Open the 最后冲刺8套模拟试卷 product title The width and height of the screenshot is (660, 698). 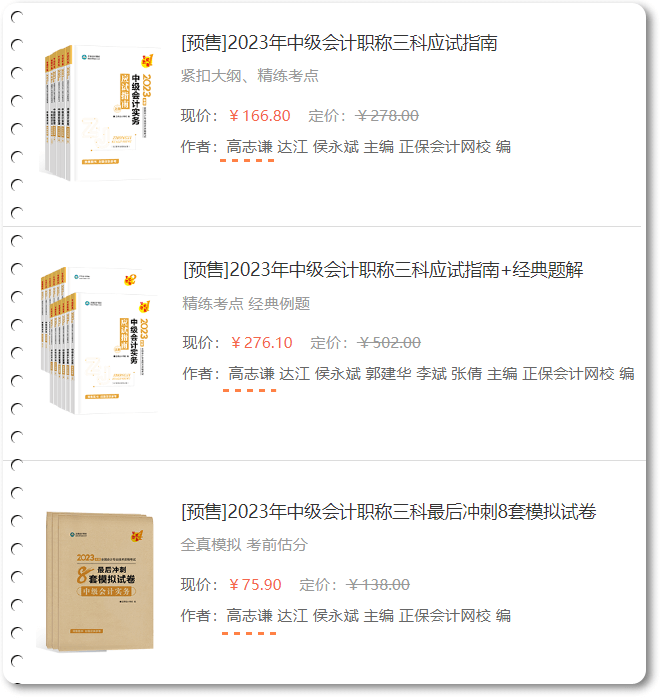pos(388,512)
